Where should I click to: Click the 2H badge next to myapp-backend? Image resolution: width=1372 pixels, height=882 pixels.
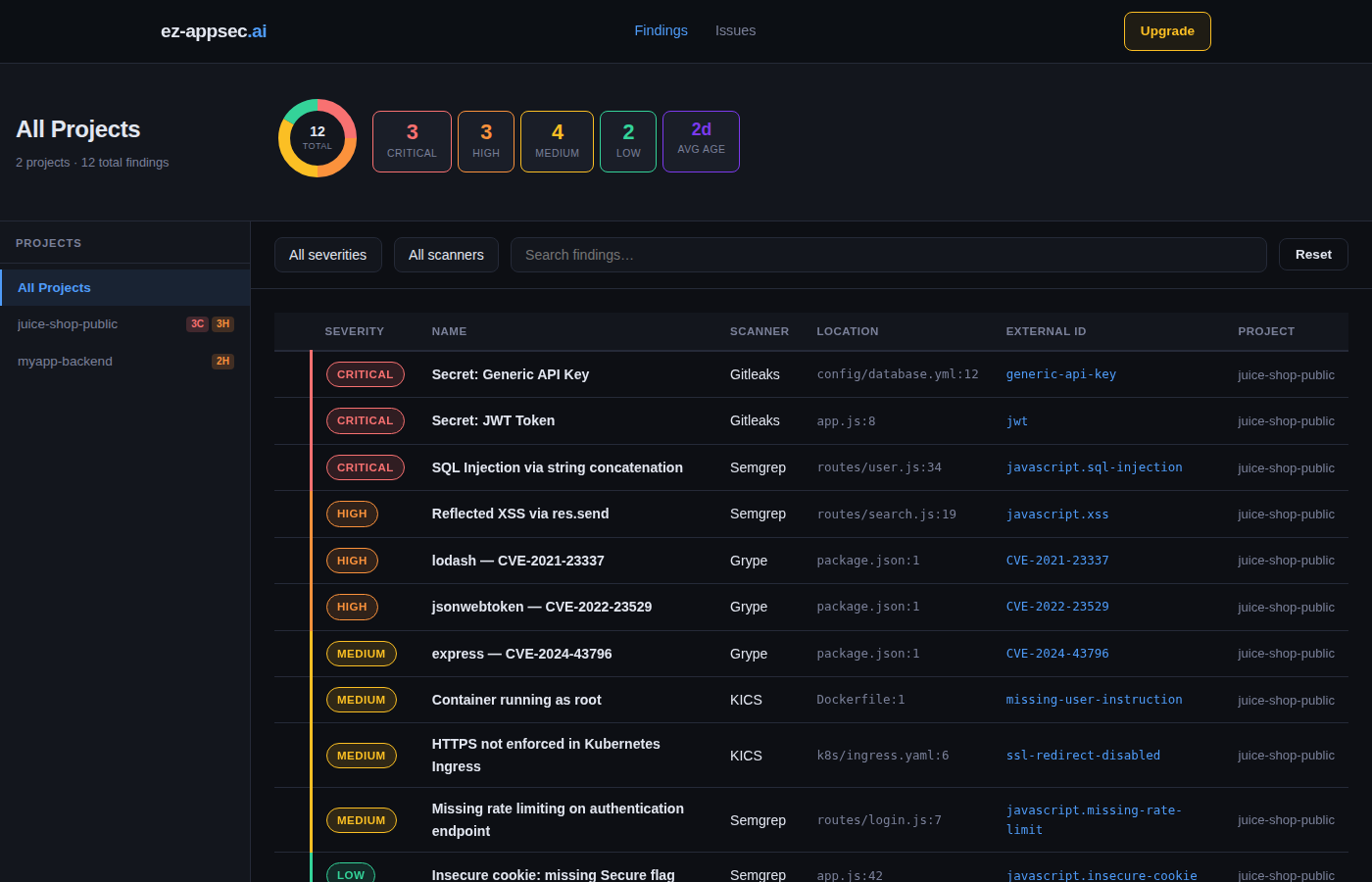tap(222, 361)
